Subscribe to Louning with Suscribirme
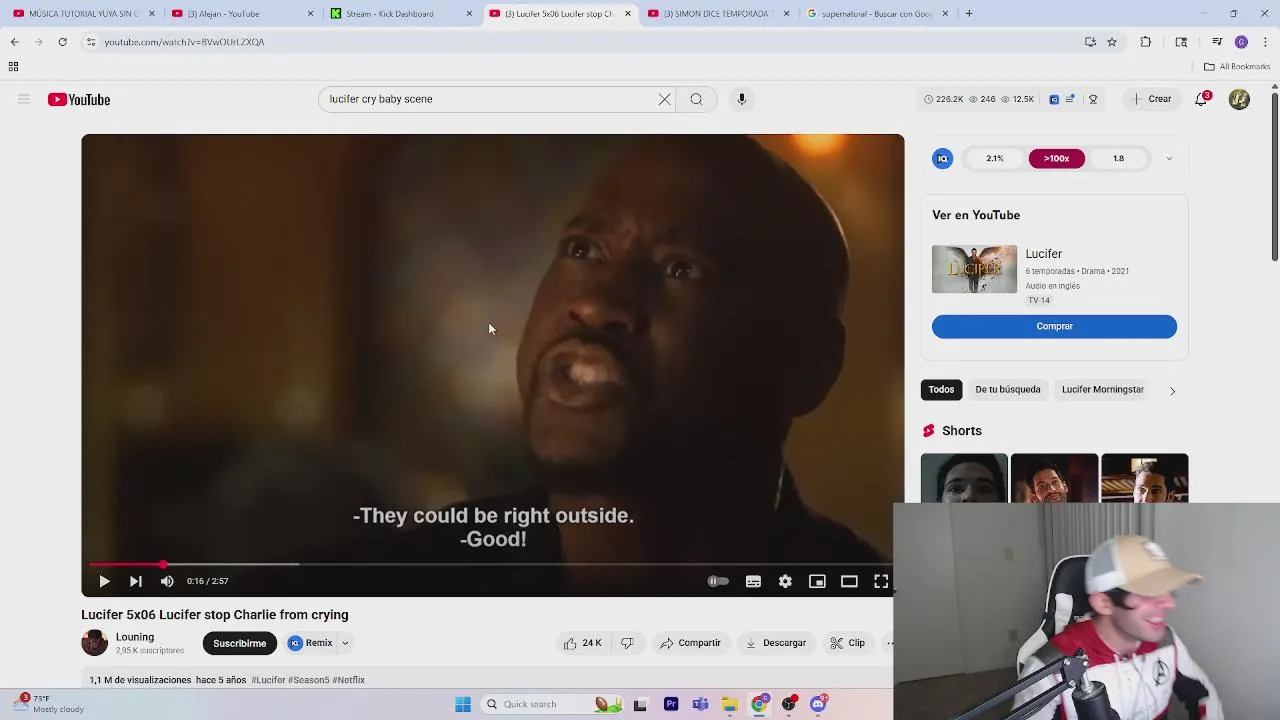 (x=239, y=643)
